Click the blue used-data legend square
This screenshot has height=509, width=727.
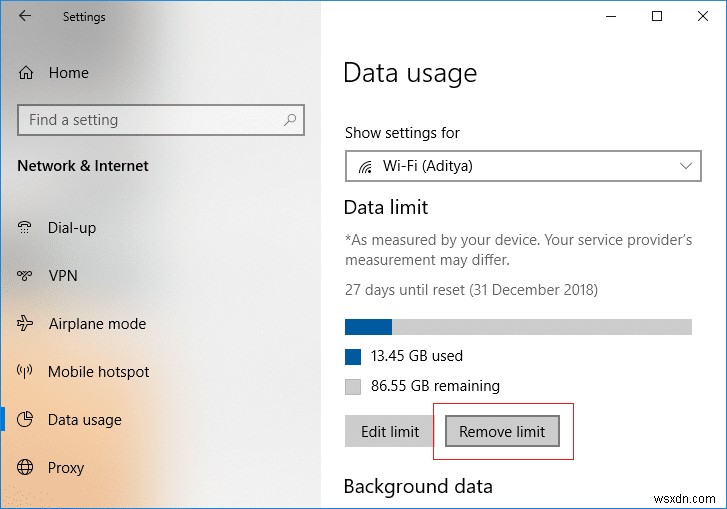point(352,356)
